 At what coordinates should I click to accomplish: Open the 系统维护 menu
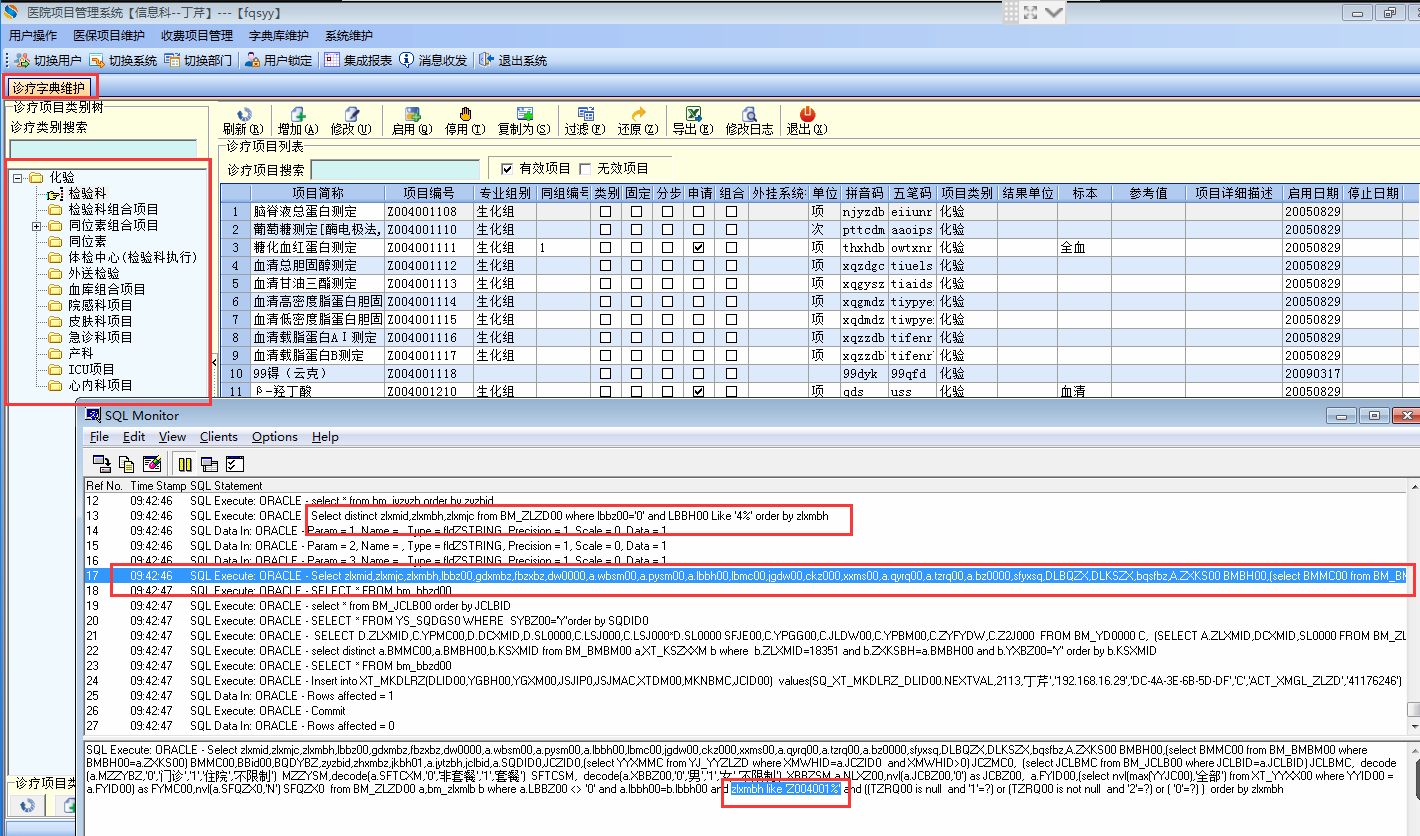(349, 36)
